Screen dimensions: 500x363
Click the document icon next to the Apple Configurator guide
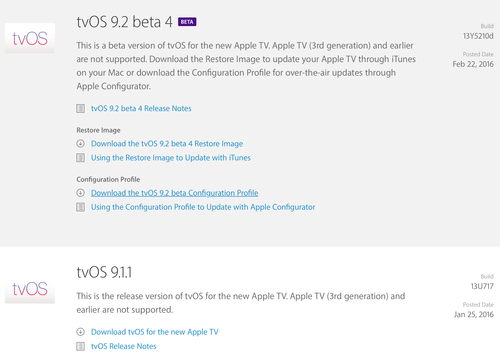(80, 207)
